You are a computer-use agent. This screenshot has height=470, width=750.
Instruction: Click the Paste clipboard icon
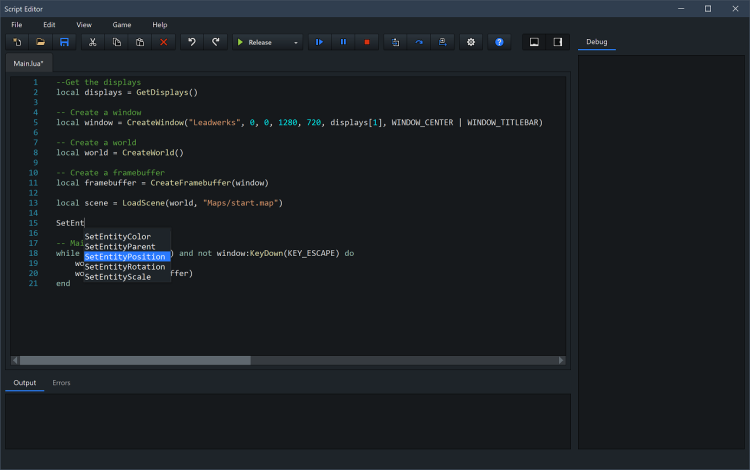(140, 42)
